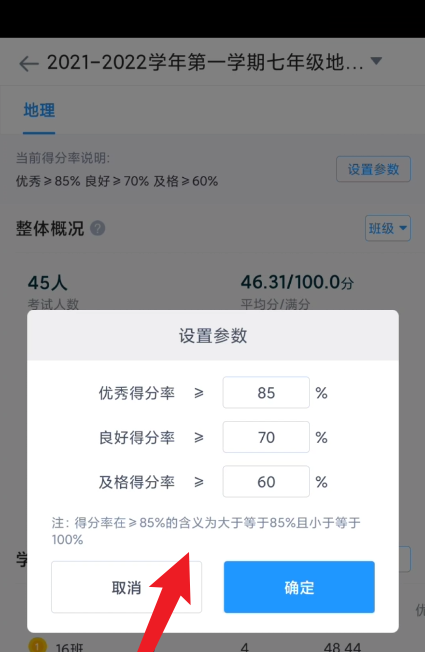The image size is (425, 652).
Task: Tap the gold rank 1 medal icon
Action: coord(37,645)
